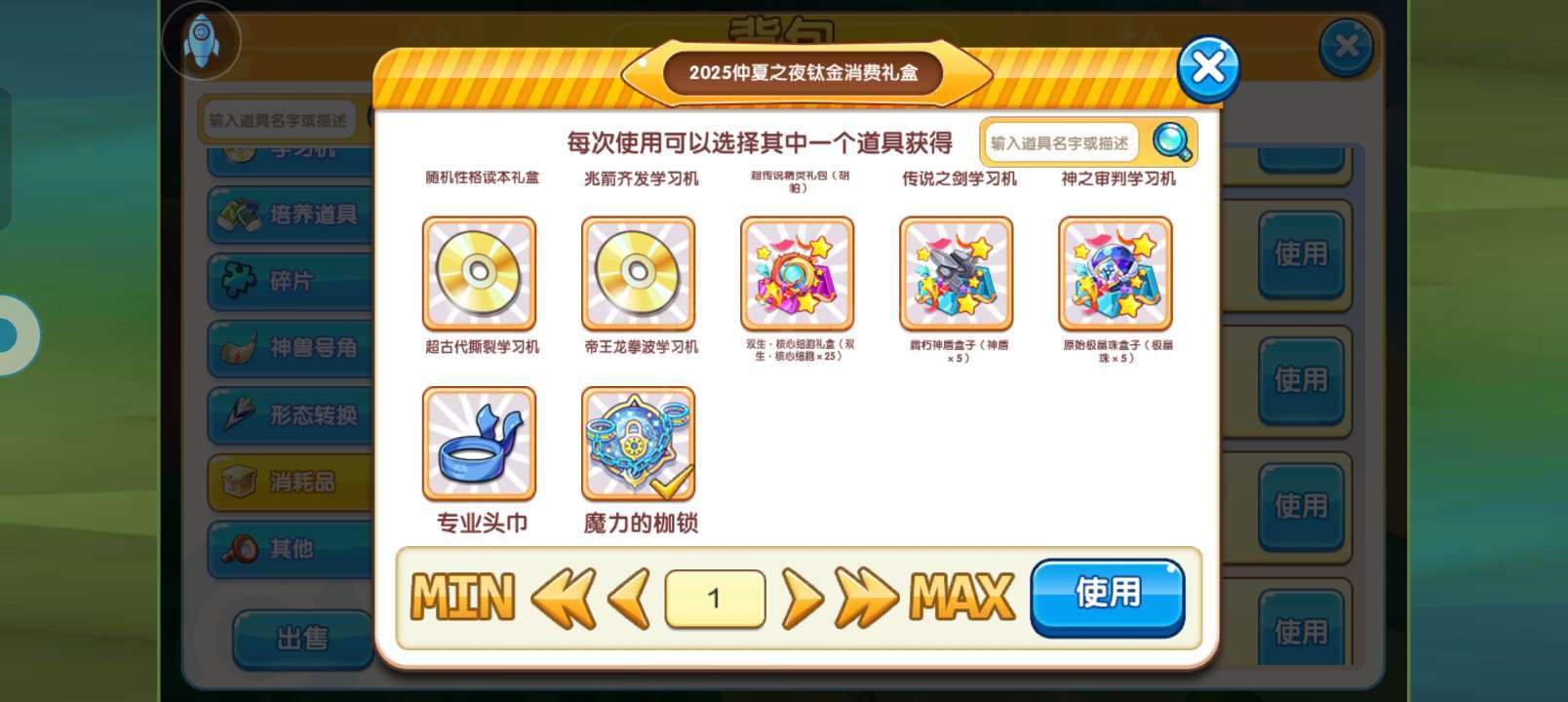Decrease quantity by one with single left arrow
Viewport: 1568px width, 702px height.
pos(629,597)
